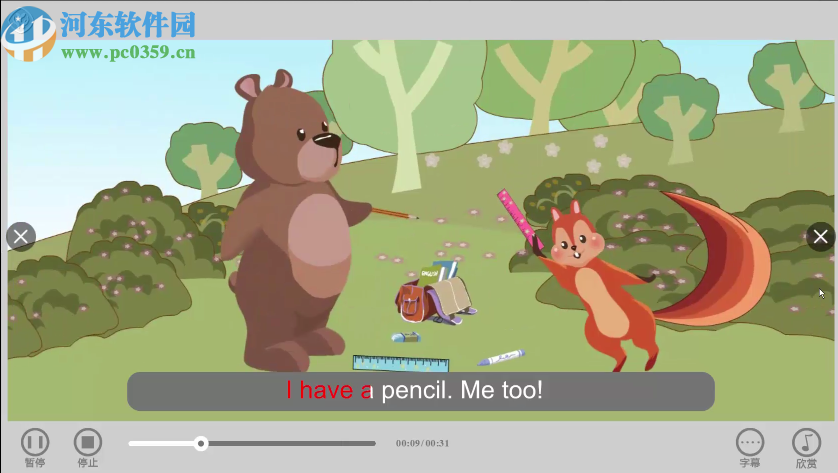This screenshot has width=838, height=473.
Task: Click the left X close circle
Action: pos(21,237)
